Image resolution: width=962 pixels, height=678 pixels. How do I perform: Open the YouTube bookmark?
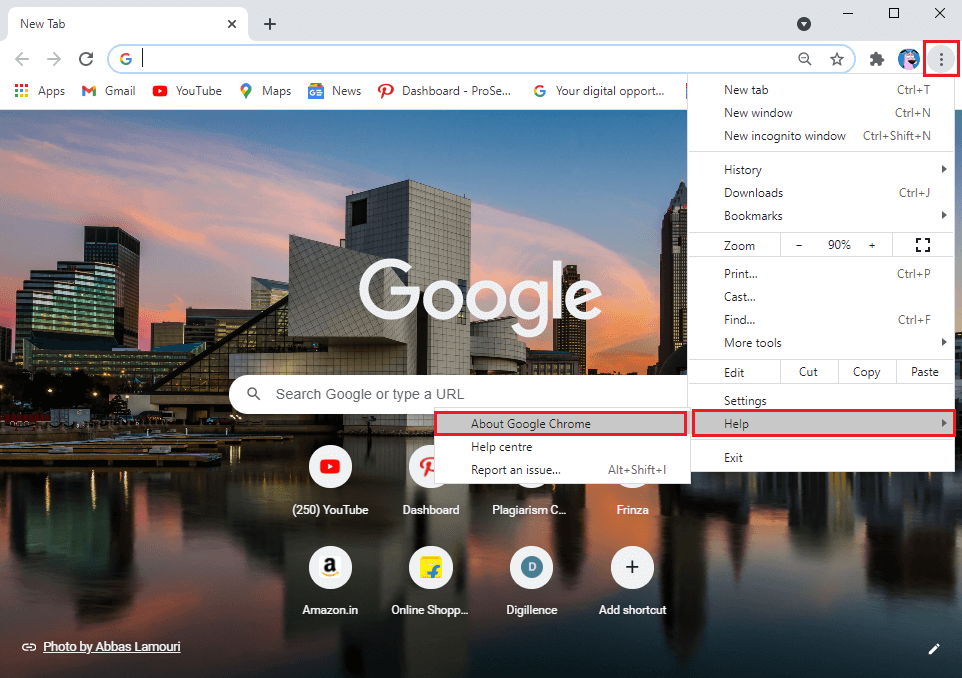point(186,90)
